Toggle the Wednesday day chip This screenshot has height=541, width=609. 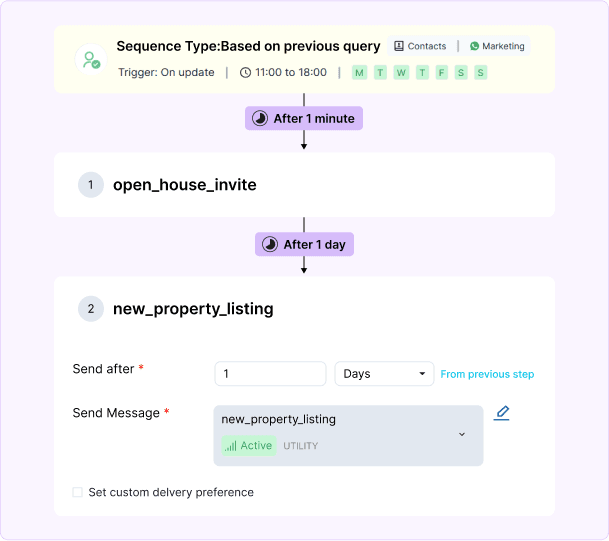401,72
